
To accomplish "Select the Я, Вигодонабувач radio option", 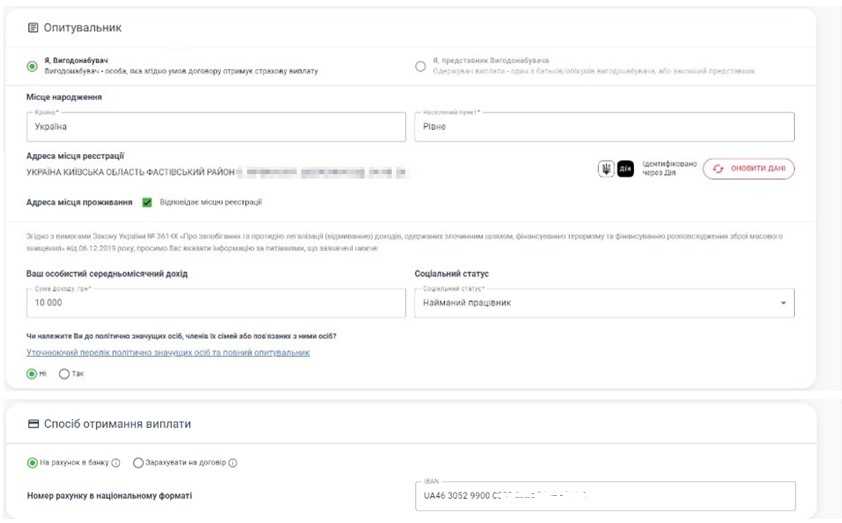I will click(x=33, y=66).
